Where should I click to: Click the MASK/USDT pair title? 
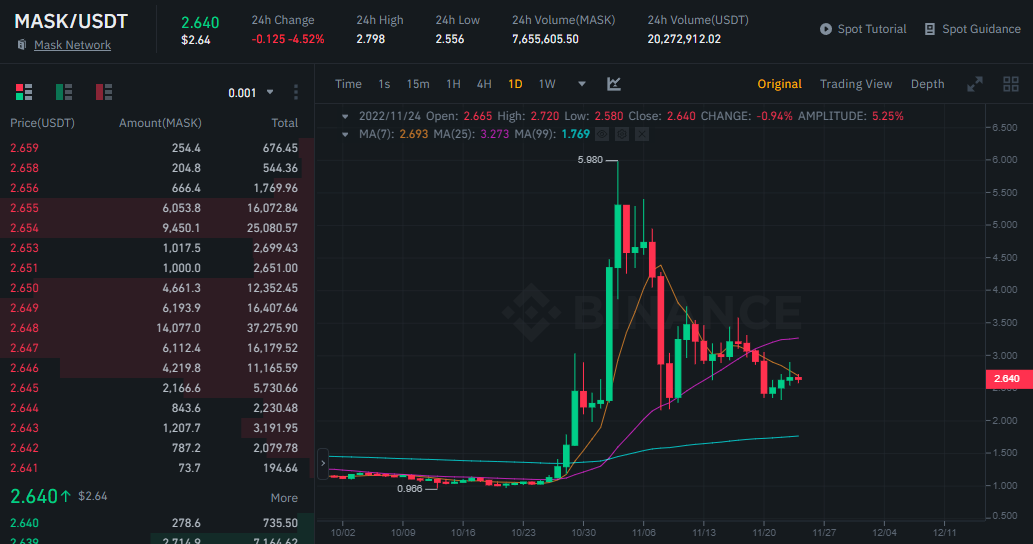pos(71,21)
